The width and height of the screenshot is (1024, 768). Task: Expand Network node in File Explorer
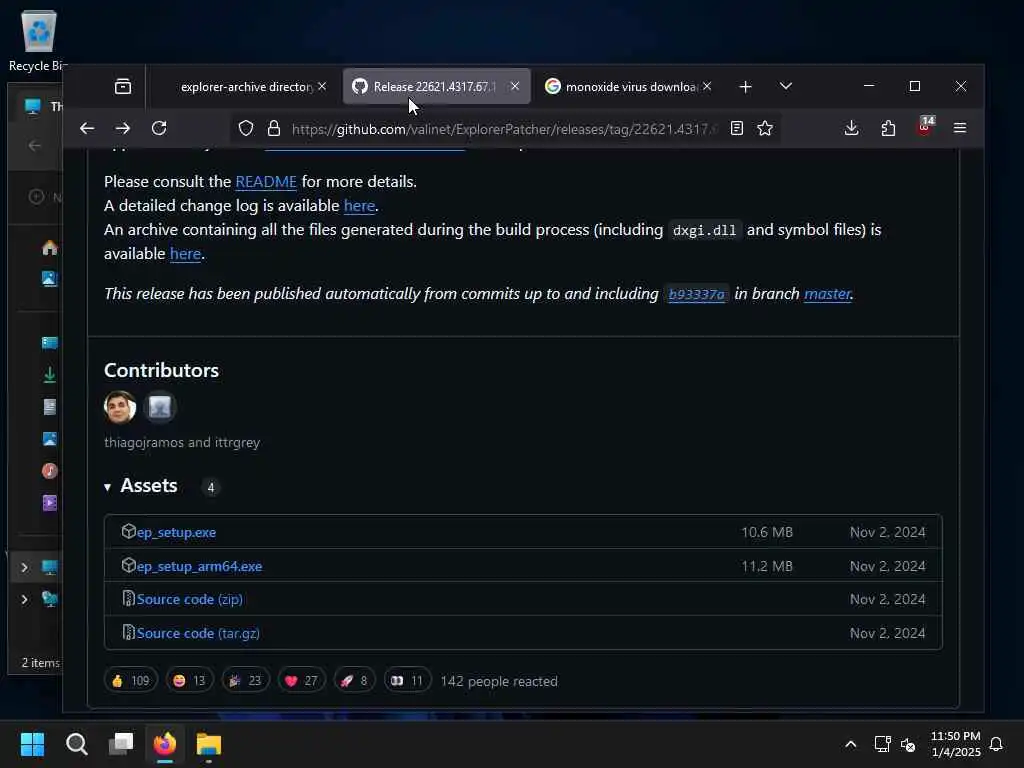click(24, 599)
